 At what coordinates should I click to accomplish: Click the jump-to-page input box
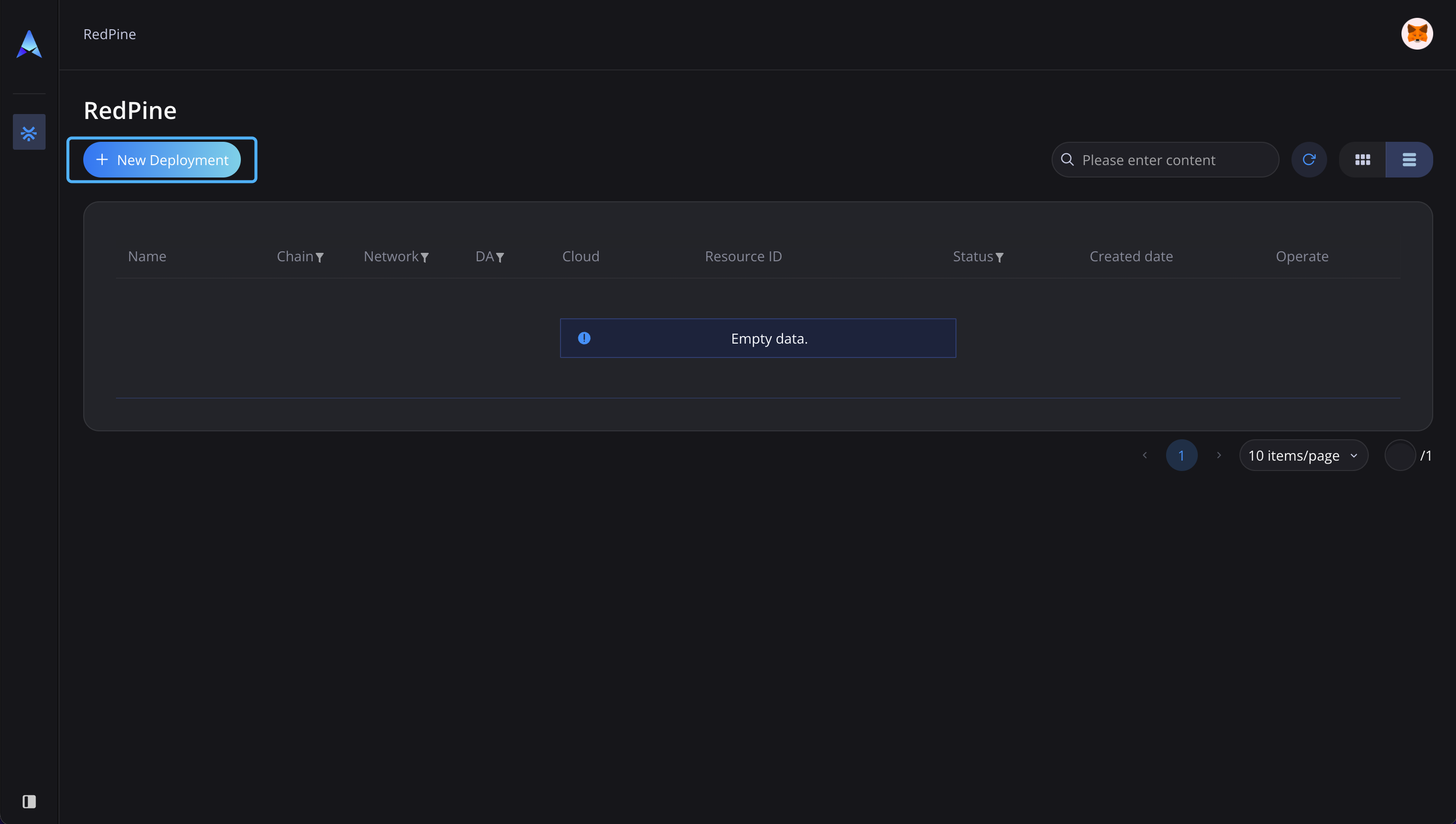point(1400,455)
